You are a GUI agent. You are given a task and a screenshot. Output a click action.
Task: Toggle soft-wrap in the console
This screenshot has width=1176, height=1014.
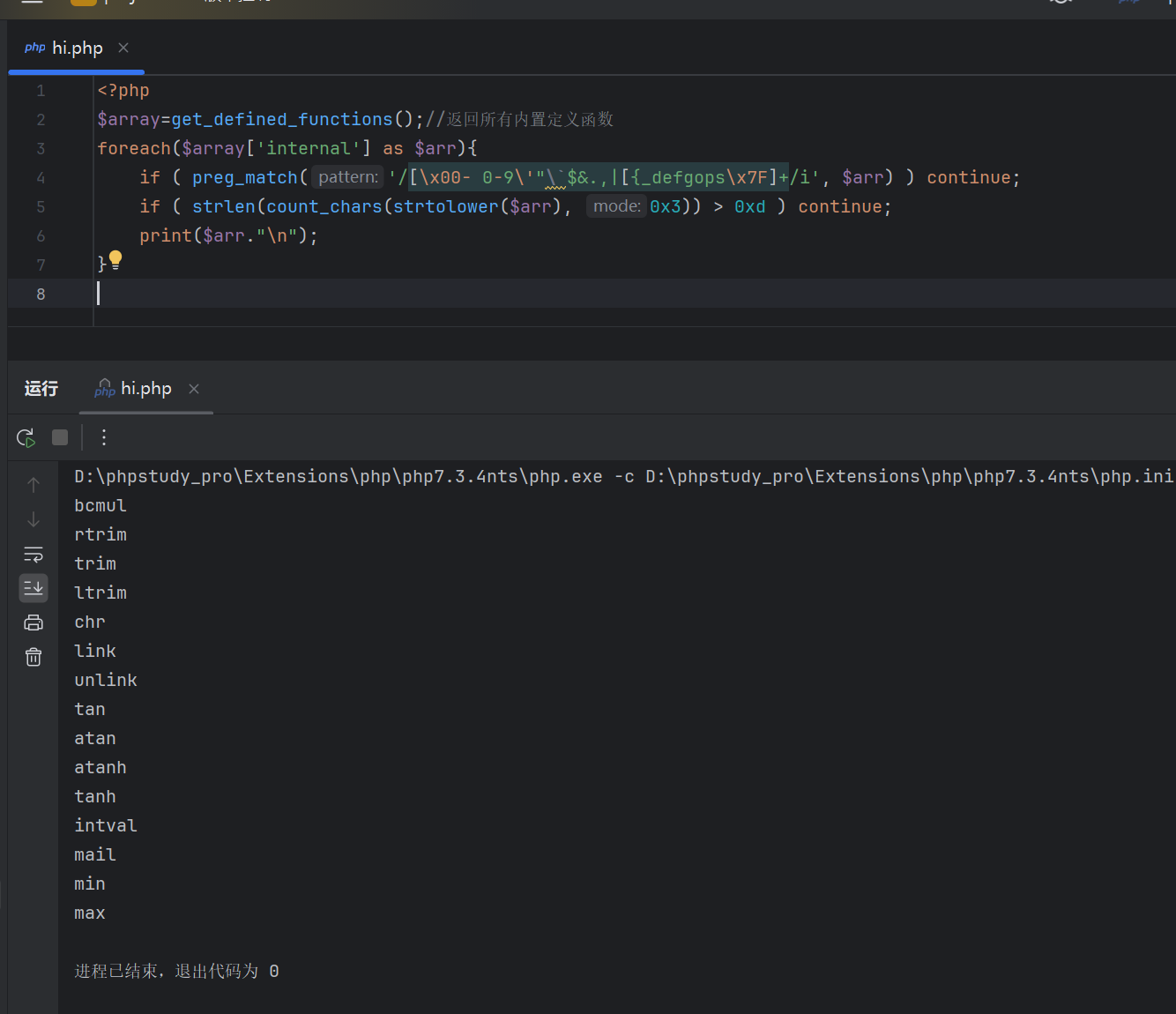[33, 554]
